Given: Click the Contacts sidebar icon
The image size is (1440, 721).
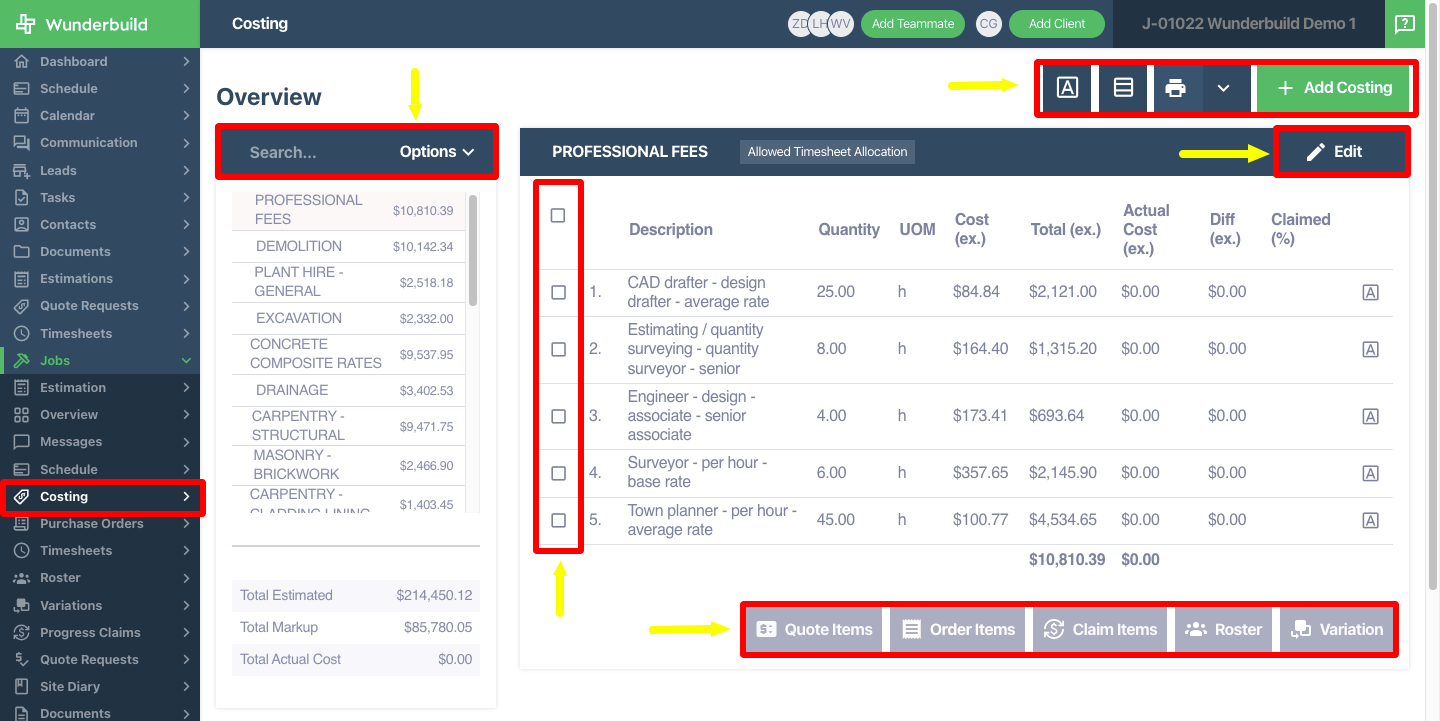Looking at the screenshot, I should 21,225.
